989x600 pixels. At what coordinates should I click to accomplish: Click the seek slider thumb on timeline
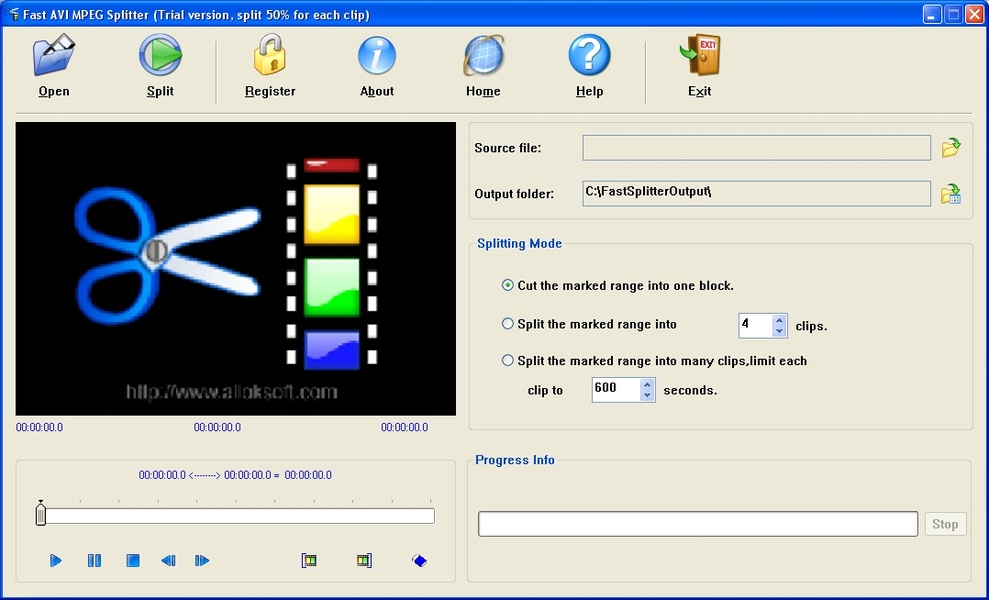pos(41,514)
